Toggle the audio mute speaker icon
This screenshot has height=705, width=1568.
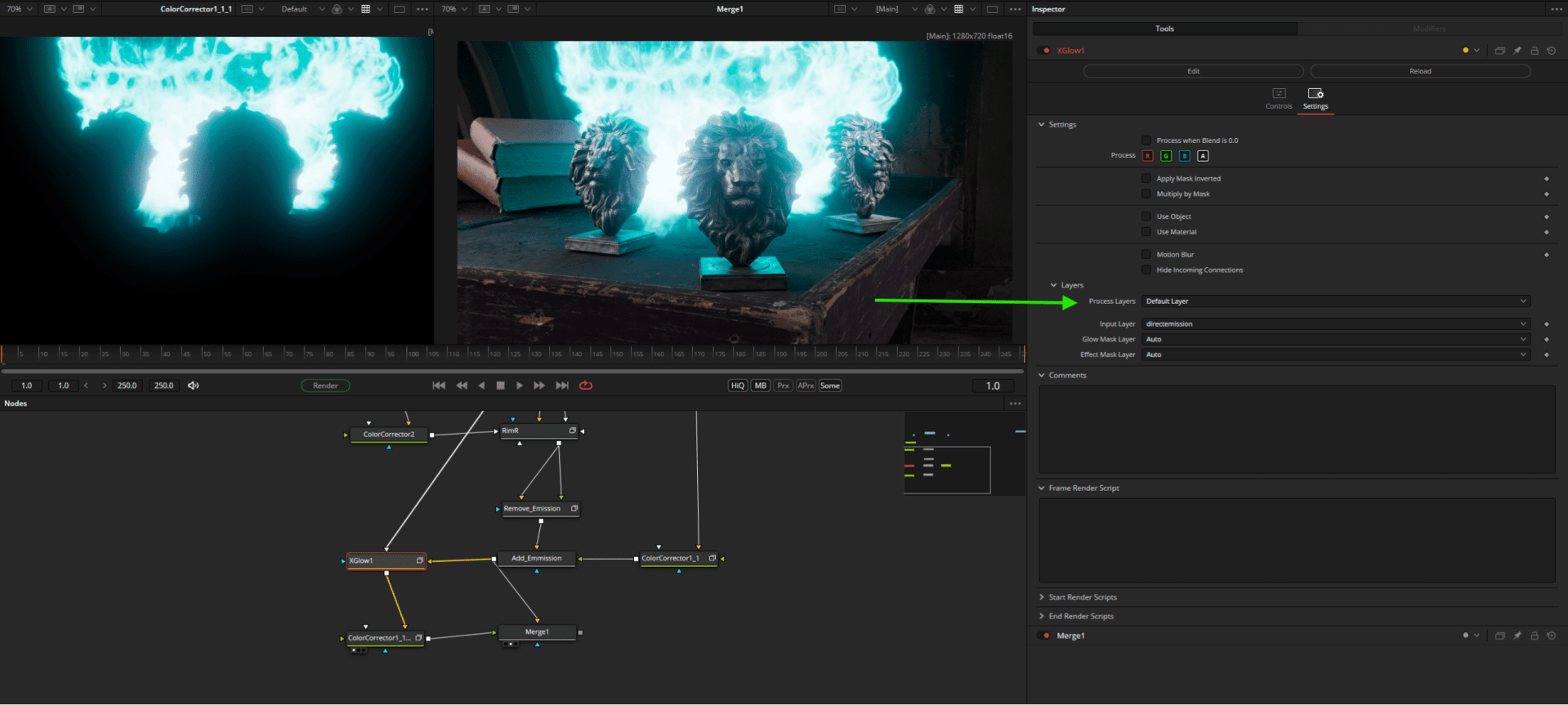coord(194,386)
